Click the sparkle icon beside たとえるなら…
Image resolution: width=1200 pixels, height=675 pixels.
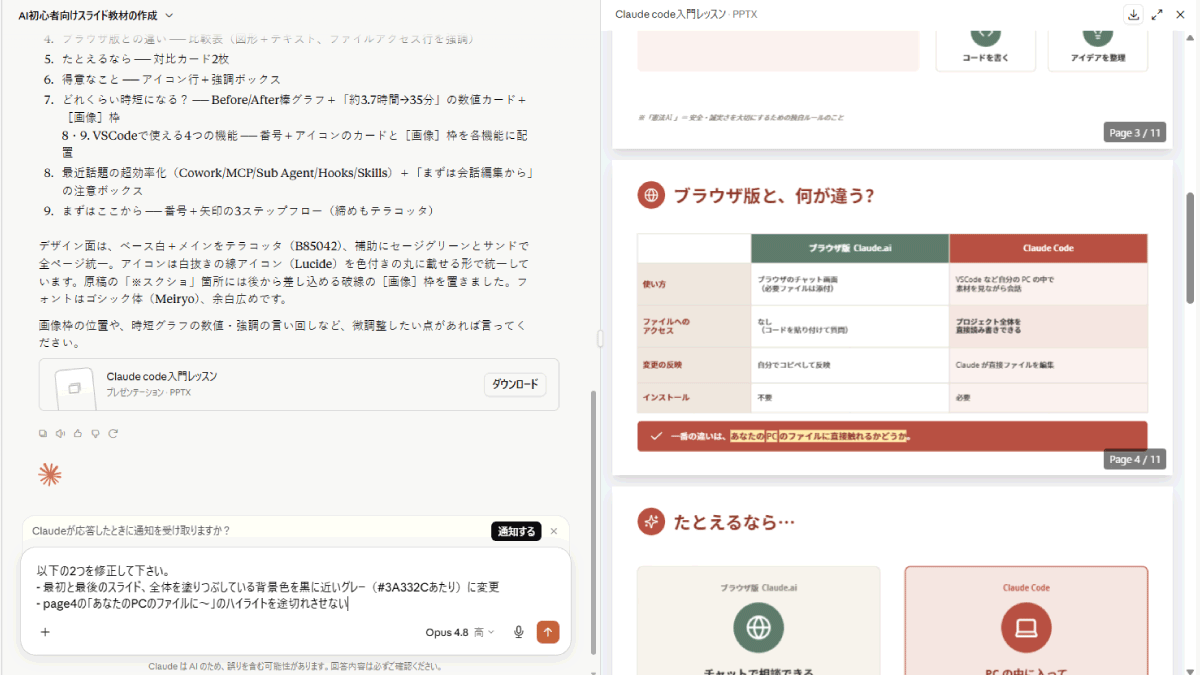(x=651, y=521)
